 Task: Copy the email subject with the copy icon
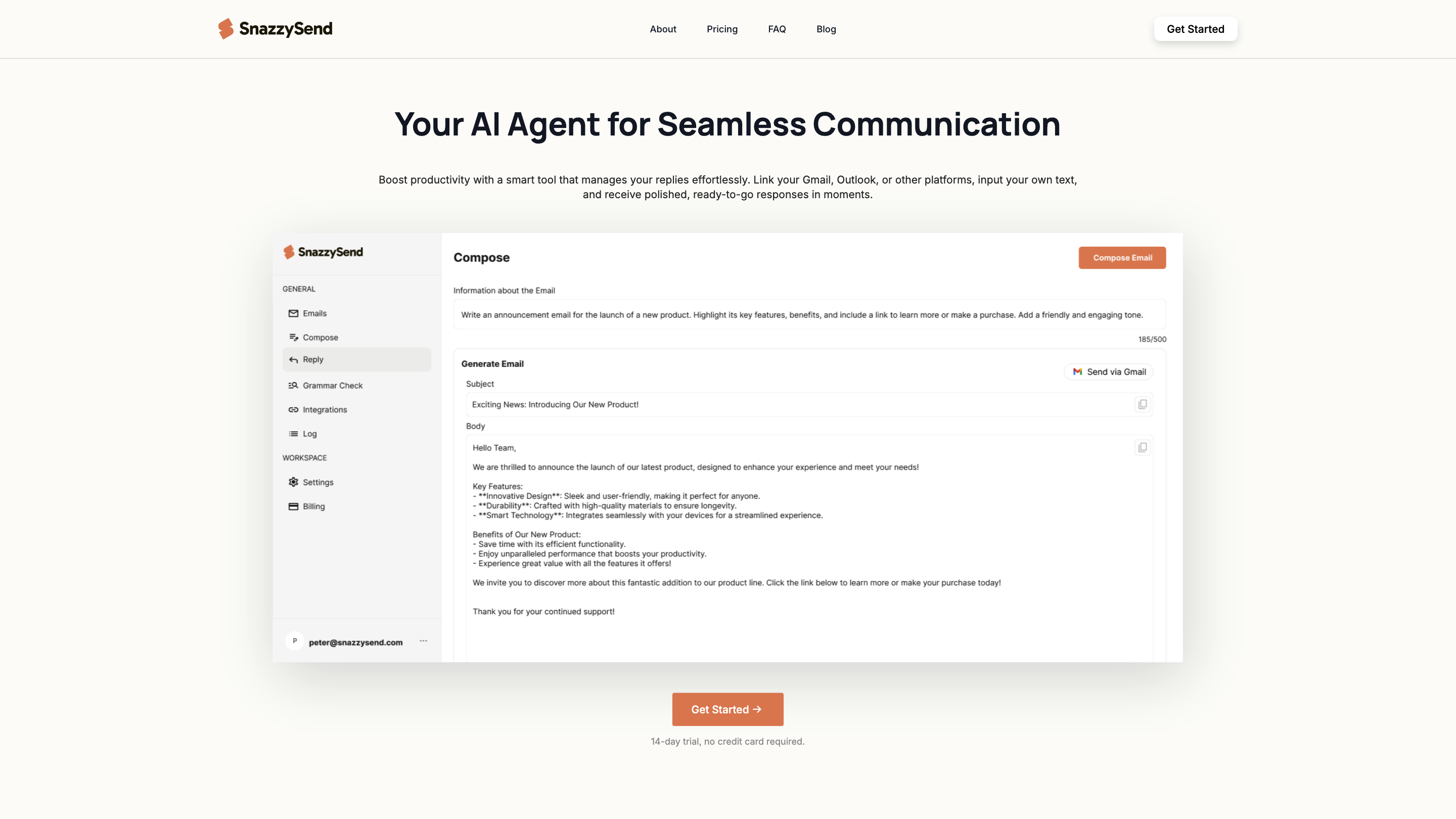(1143, 404)
